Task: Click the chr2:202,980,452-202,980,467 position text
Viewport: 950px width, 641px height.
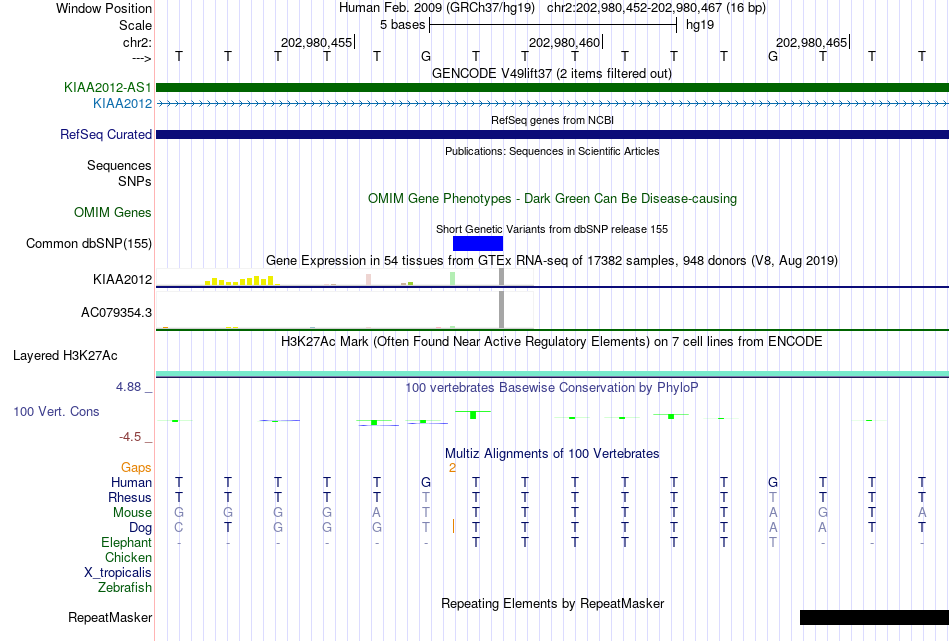Action: [x=656, y=8]
